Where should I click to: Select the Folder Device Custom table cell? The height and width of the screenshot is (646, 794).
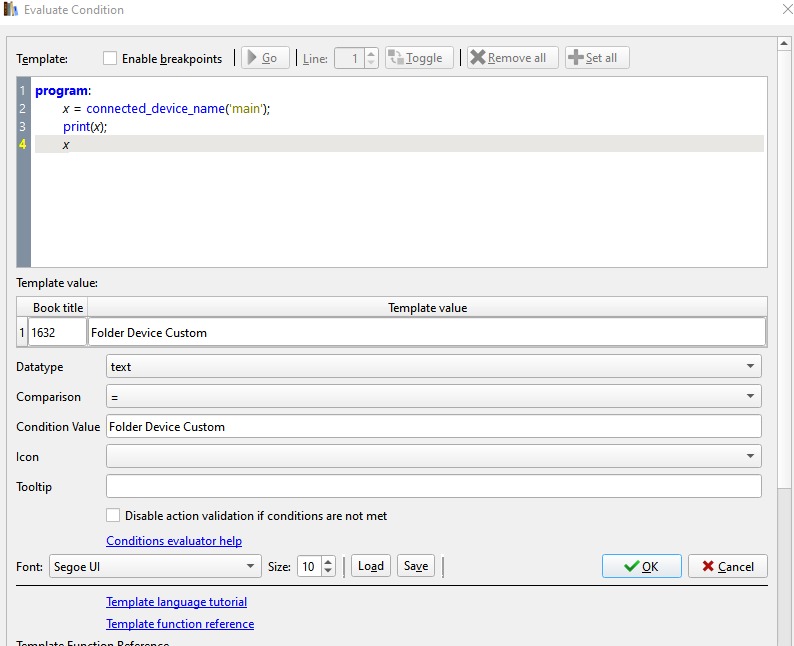(x=427, y=332)
